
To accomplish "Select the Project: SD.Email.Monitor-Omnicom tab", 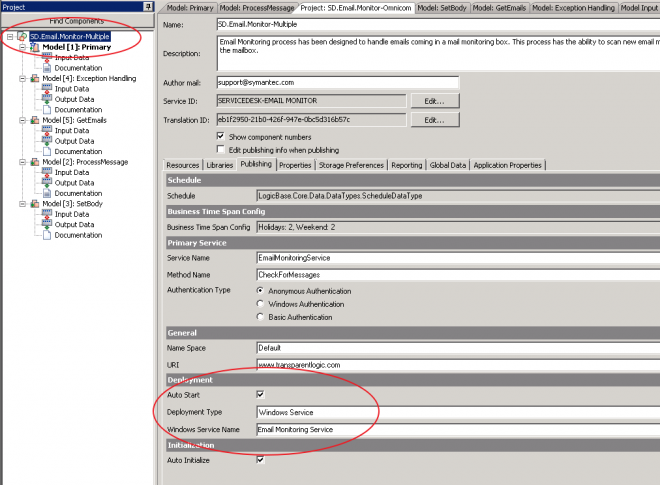I will pos(356,8).
